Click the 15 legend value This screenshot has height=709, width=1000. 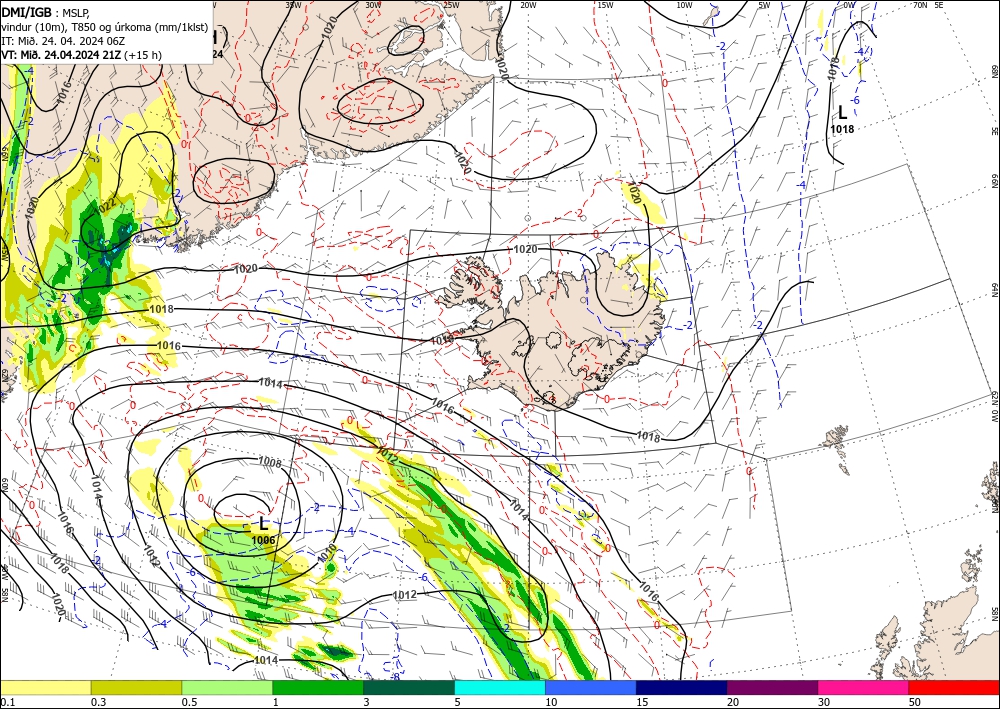click(x=643, y=702)
